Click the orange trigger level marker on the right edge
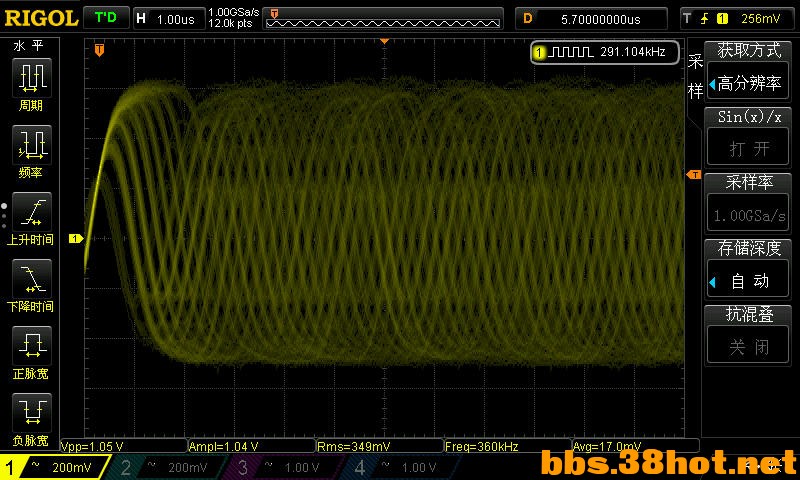800x480 pixels. [694, 175]
